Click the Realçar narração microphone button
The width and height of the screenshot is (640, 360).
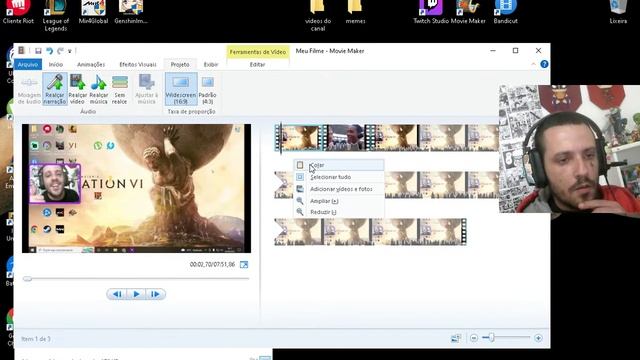[x=55, y=89]
